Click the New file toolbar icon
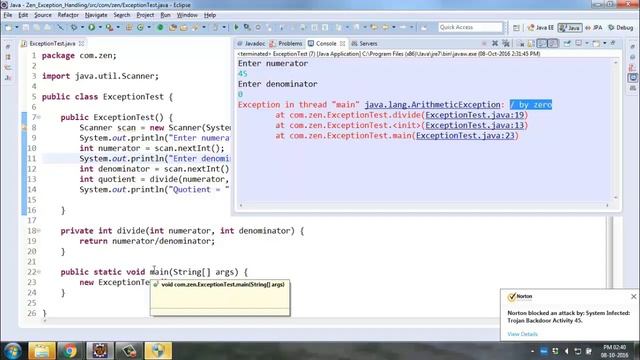The width and height of the screenshot is (640, 360). (x=8, y=27)
